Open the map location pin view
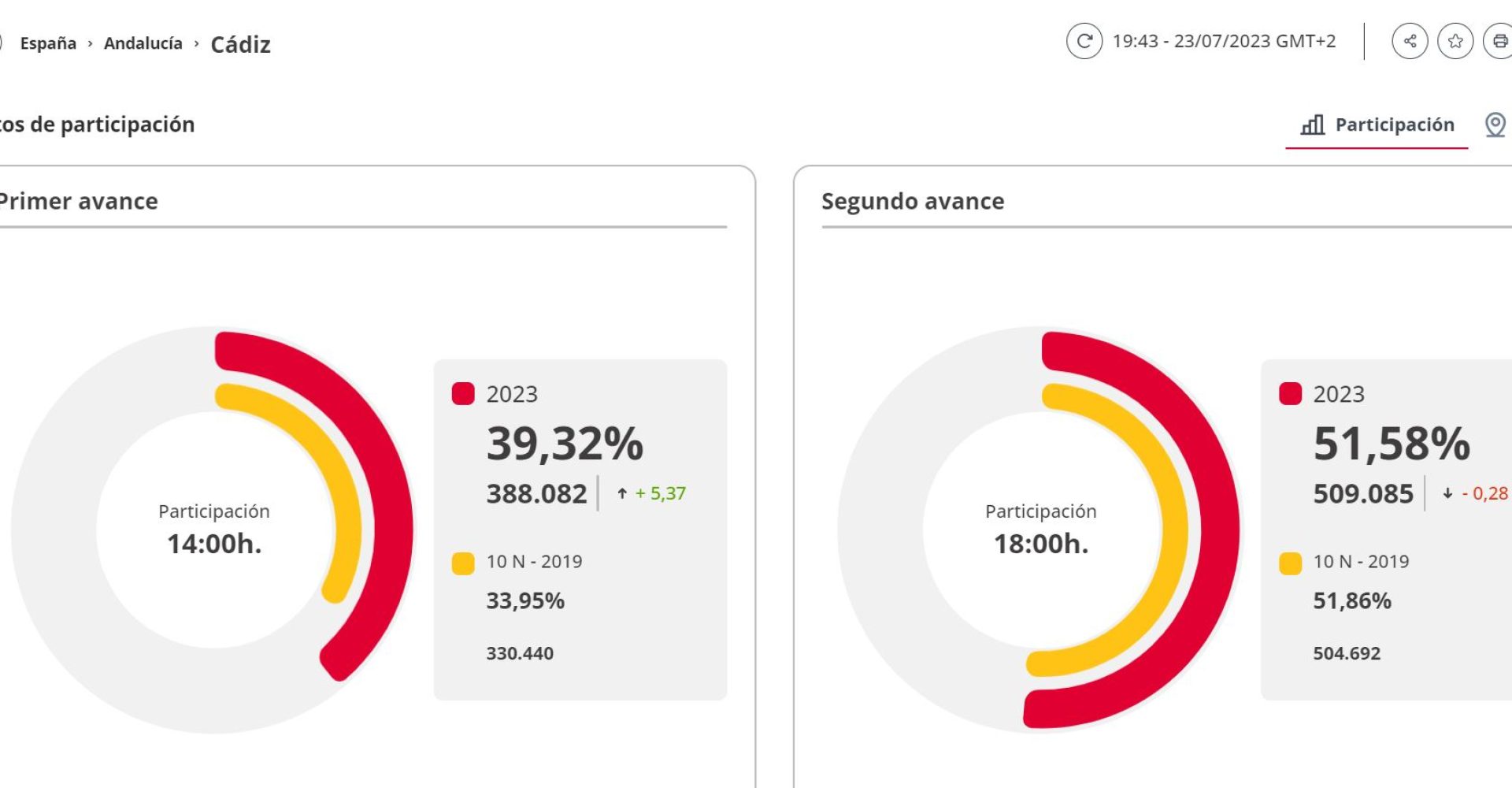The width and height of the screenshot is (1512, 788). (1495, 125)
